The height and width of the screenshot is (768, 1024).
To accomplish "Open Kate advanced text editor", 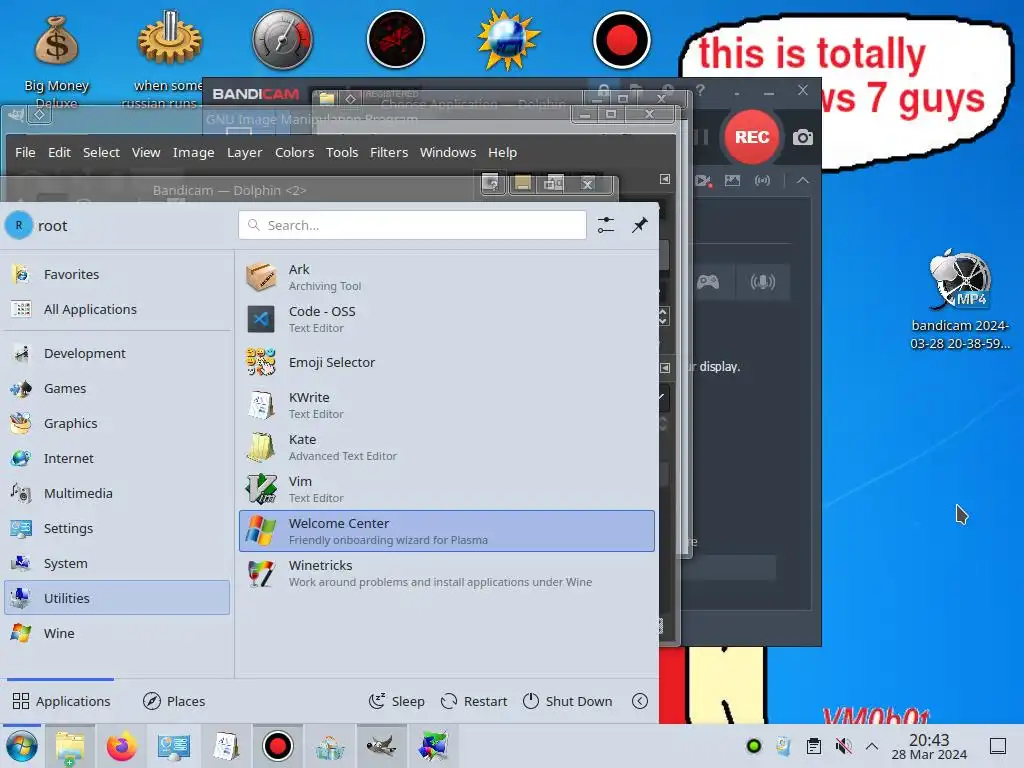I will tap(447, 447).
